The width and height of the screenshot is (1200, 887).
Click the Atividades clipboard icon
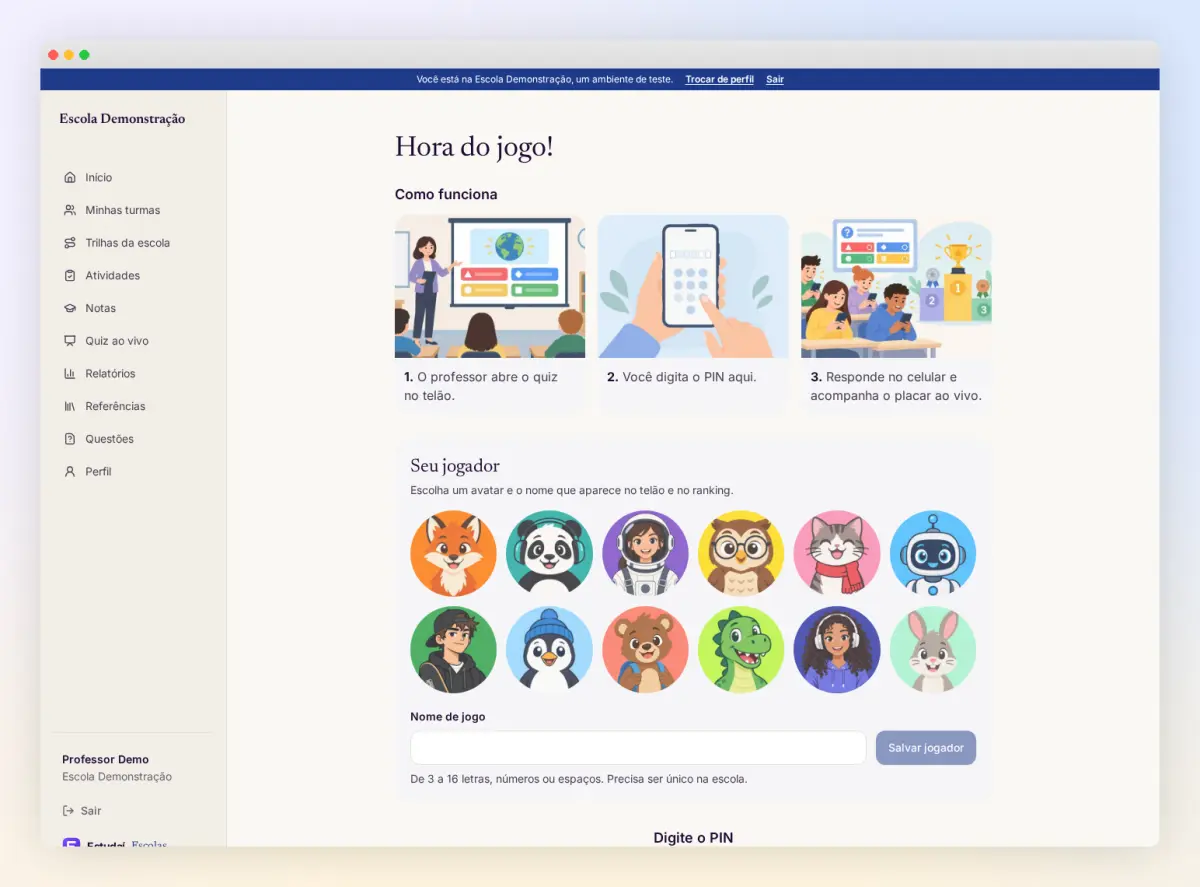pyautogui.click(x=70, y=275)
